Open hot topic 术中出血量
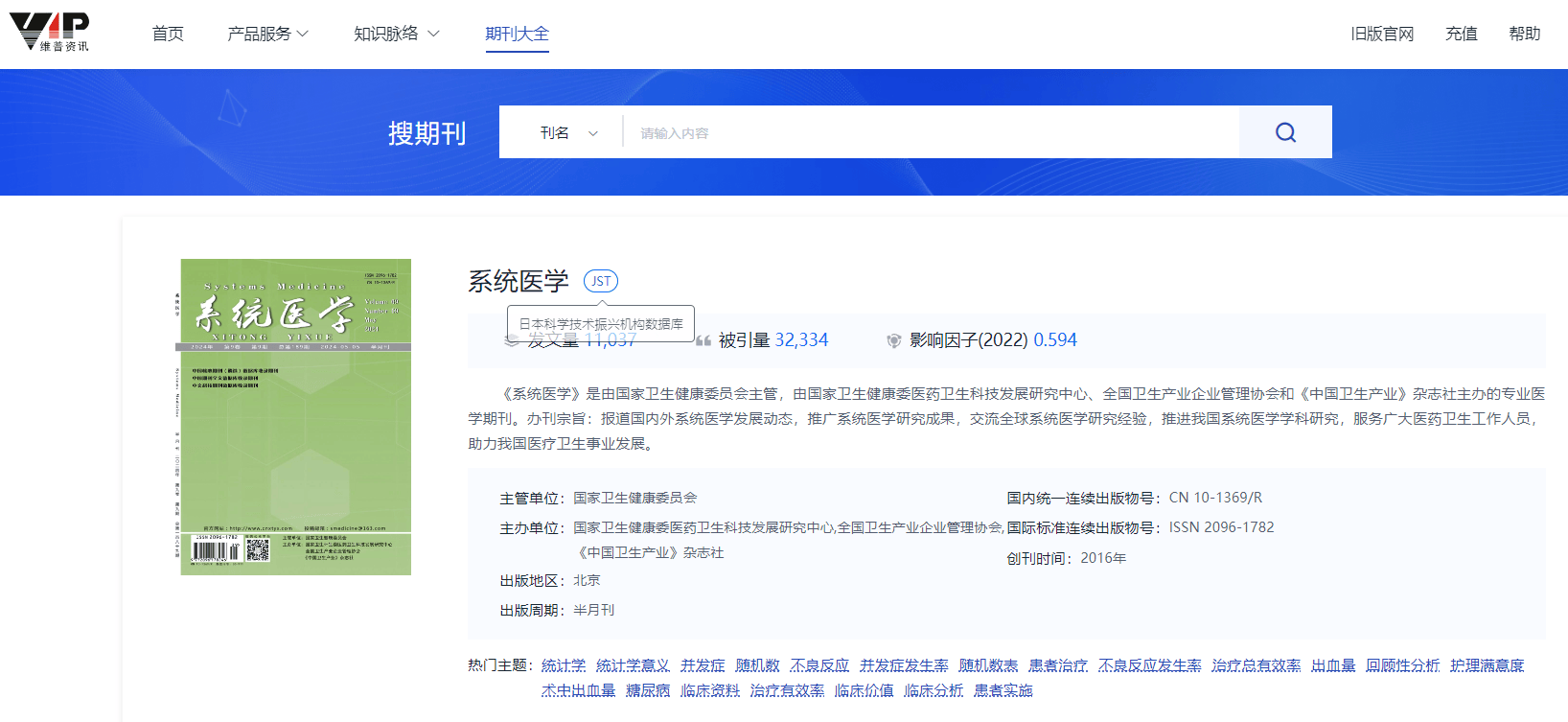This screenshot has height=722, width=1568. 578,690
